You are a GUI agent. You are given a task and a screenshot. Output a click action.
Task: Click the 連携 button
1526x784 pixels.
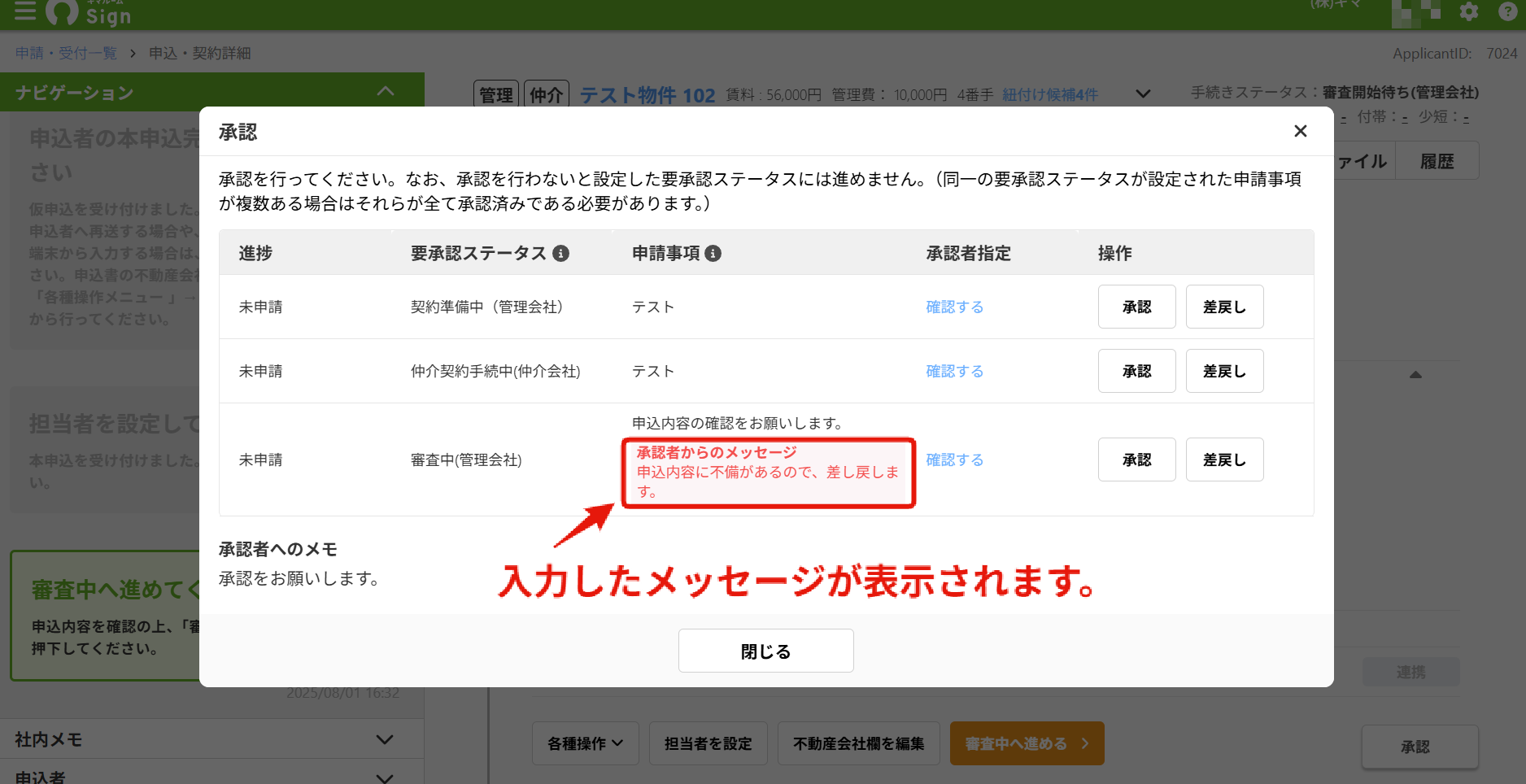click(x=1410, y=672)
